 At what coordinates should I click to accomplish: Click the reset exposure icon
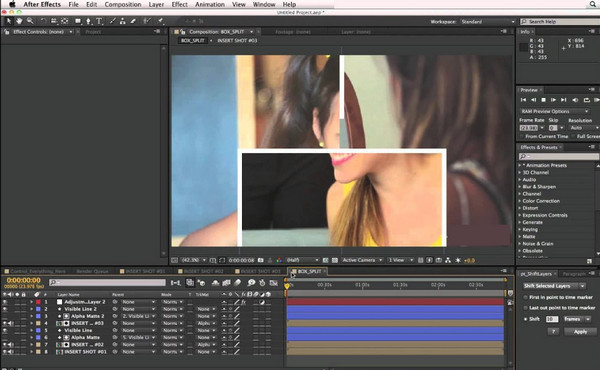pos(458,260)
